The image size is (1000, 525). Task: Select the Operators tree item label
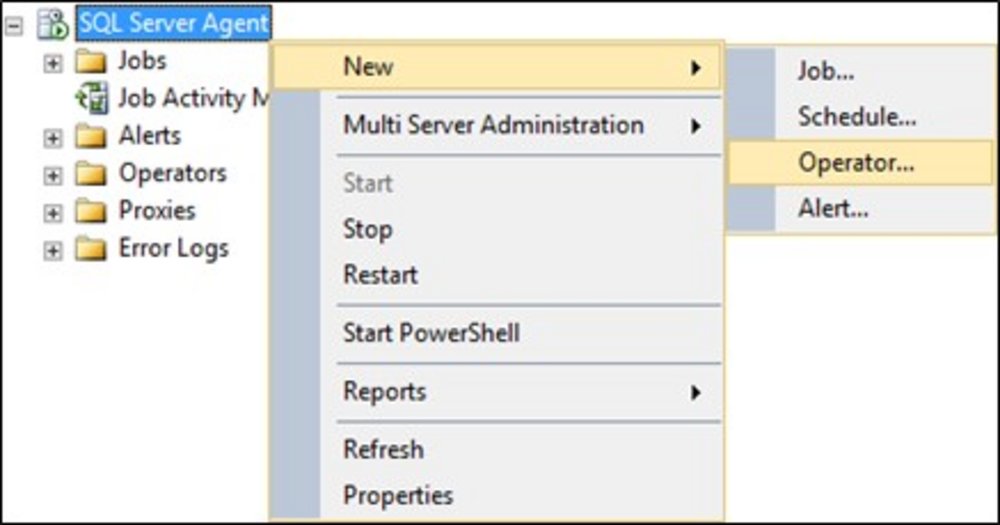pos(172,173)
